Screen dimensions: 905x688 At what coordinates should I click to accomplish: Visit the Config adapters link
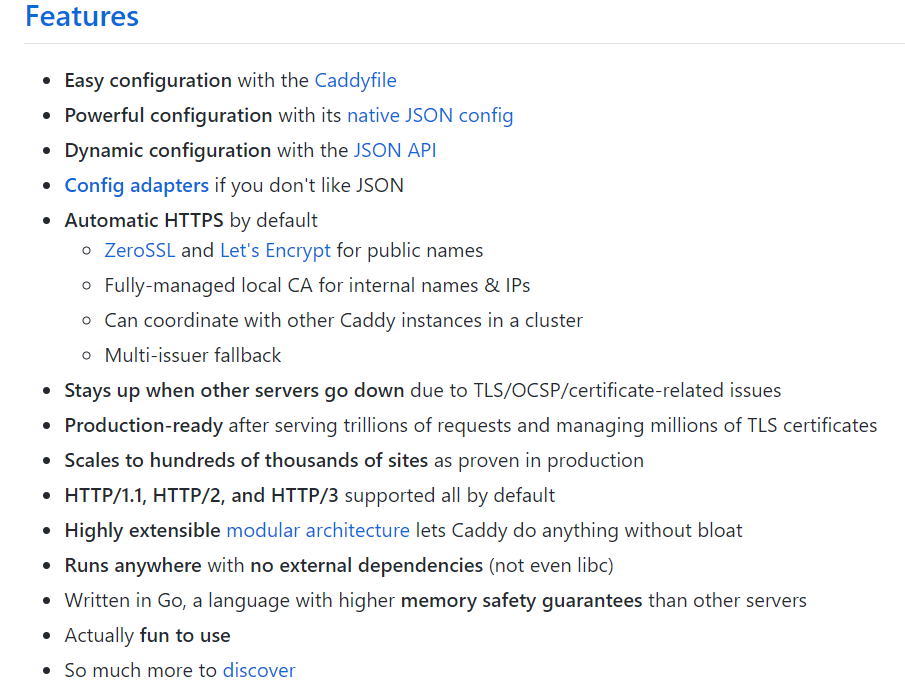pos(137,185)
